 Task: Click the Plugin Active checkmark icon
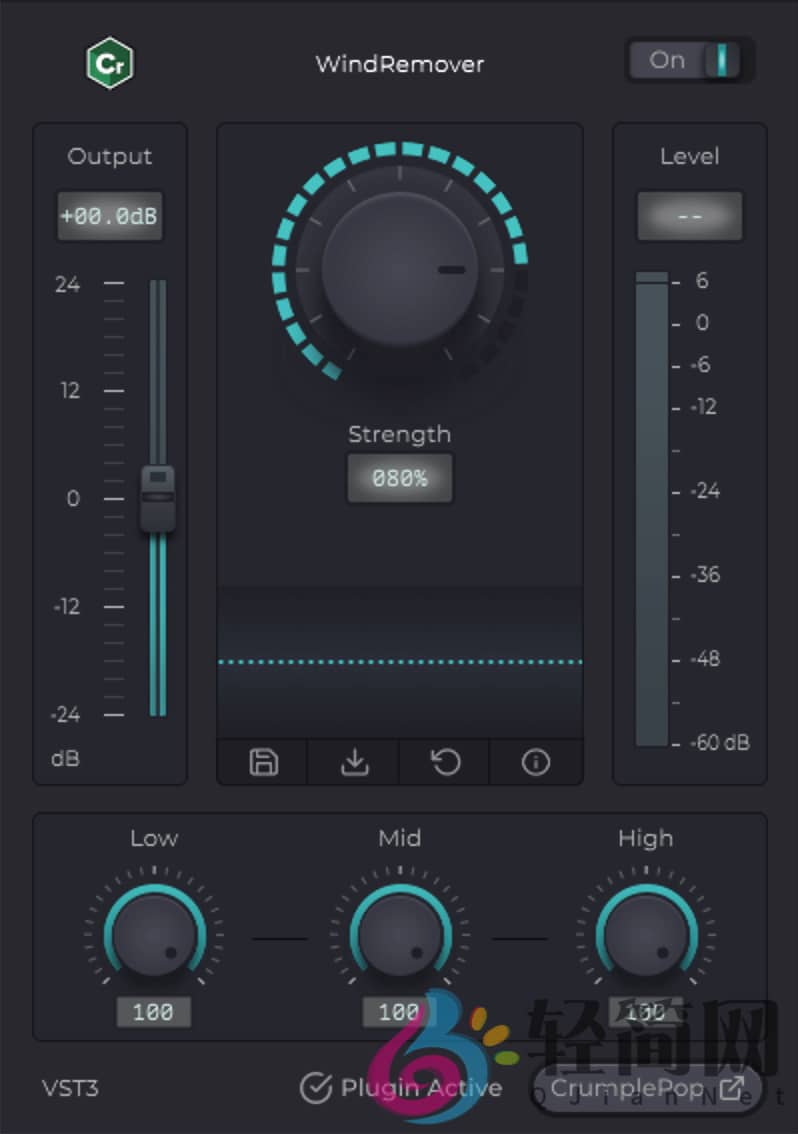tap(316, 1088)
